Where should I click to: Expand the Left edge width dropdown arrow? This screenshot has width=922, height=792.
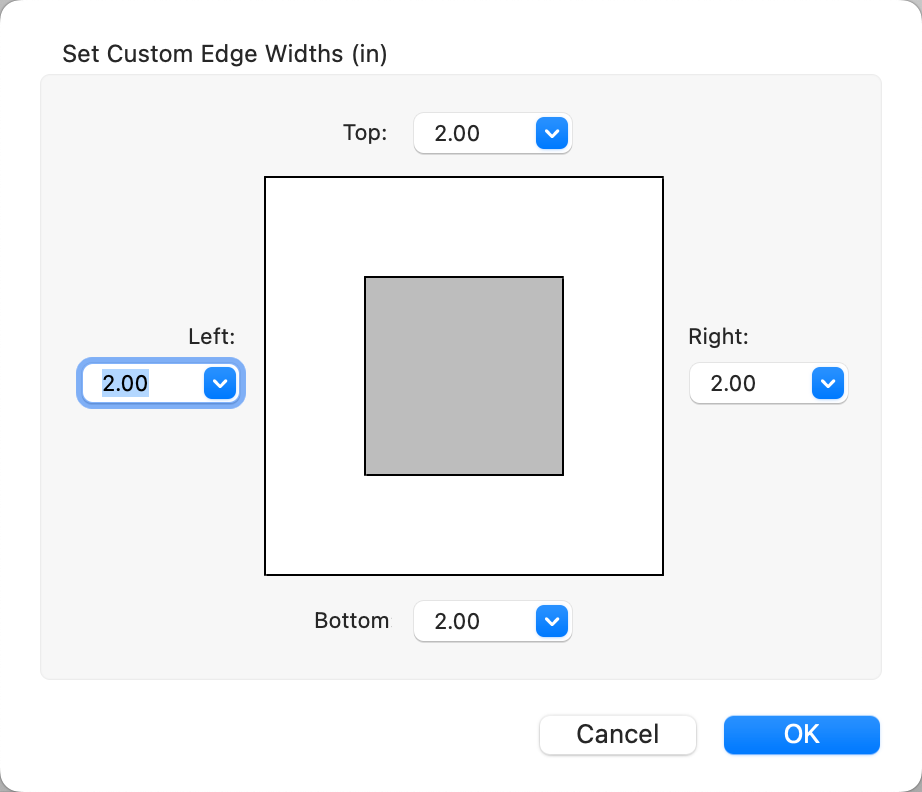pos(219,383)
